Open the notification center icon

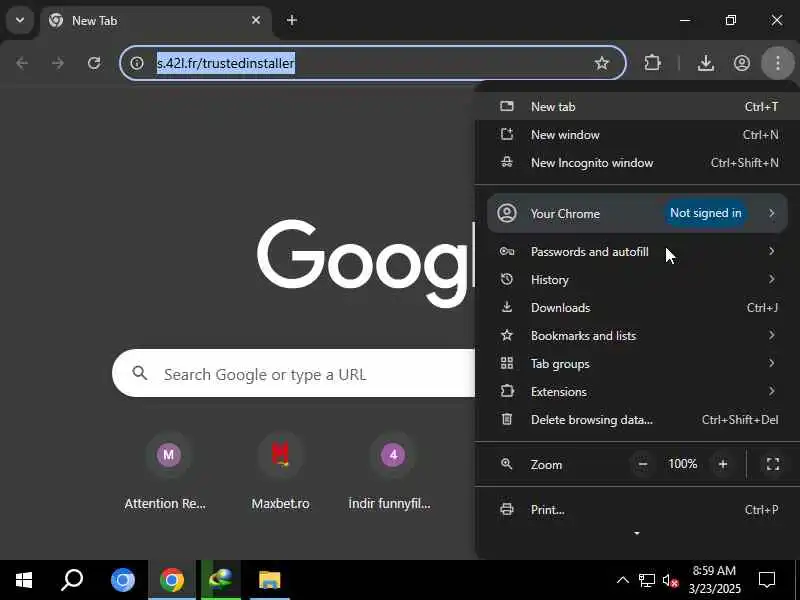[x=766, y=580]
